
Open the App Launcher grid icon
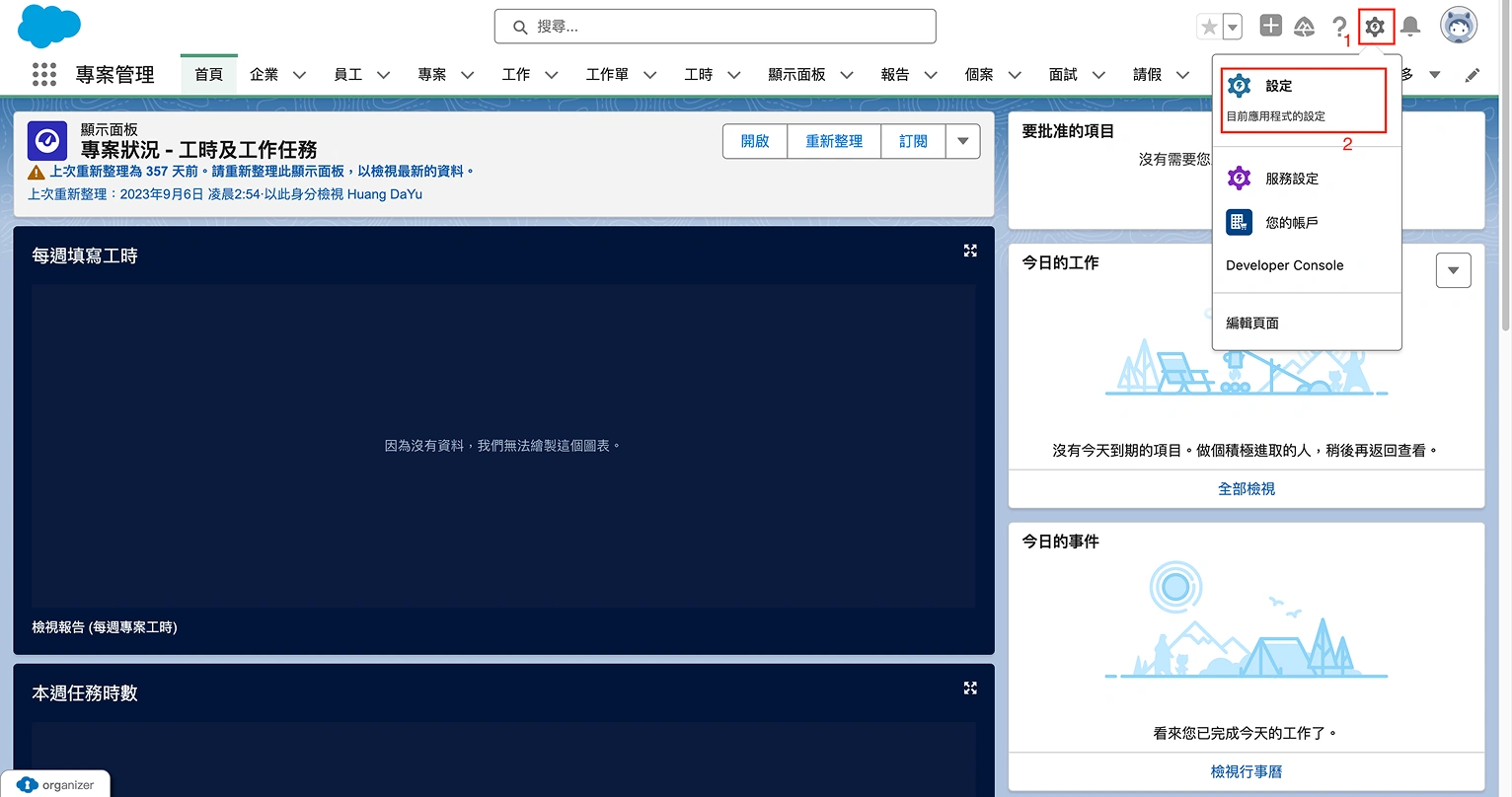pos(44,75)
